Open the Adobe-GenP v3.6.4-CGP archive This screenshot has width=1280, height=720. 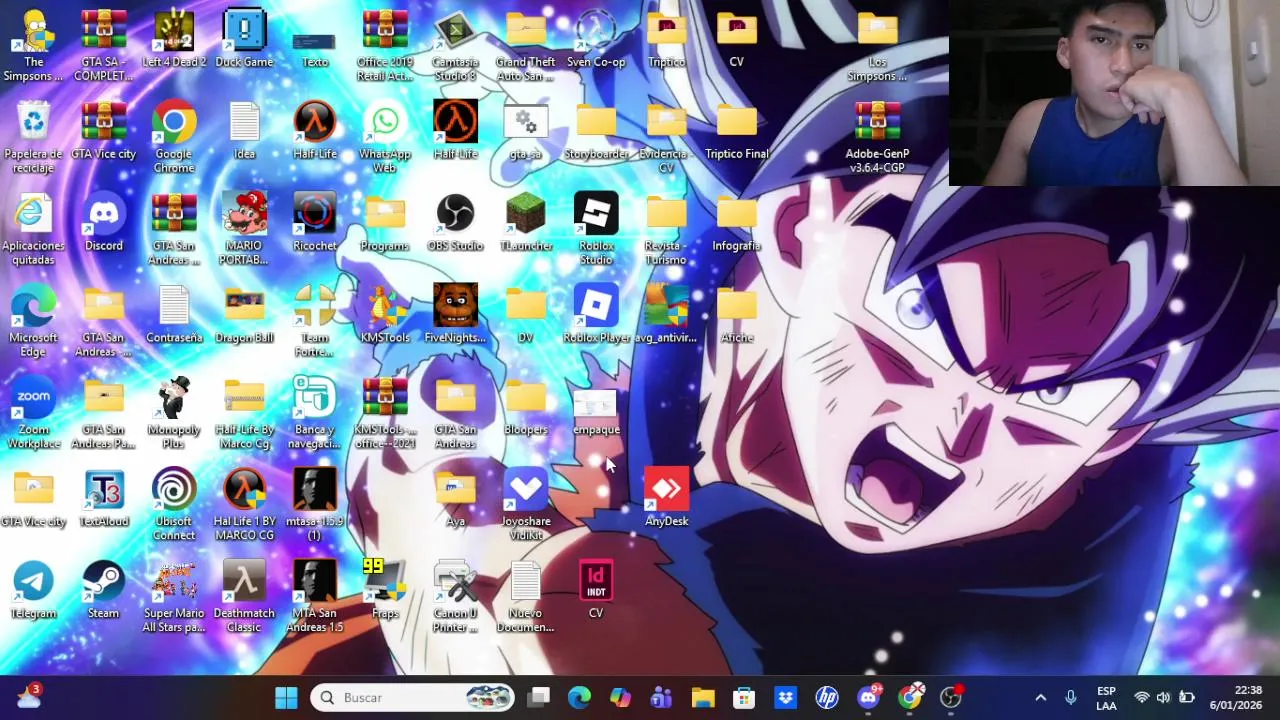877,138
